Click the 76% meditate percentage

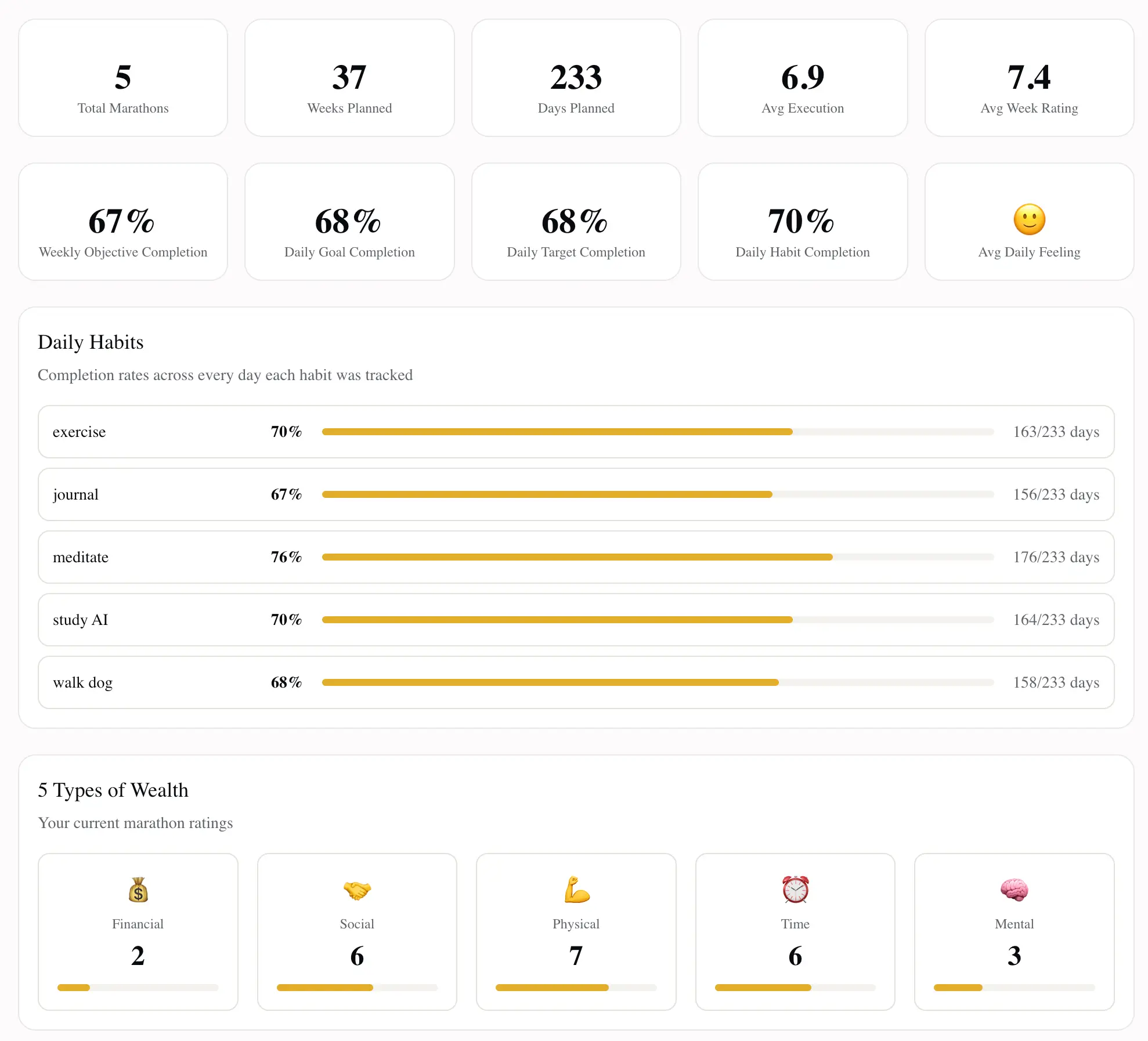click(x=287, y=557)
